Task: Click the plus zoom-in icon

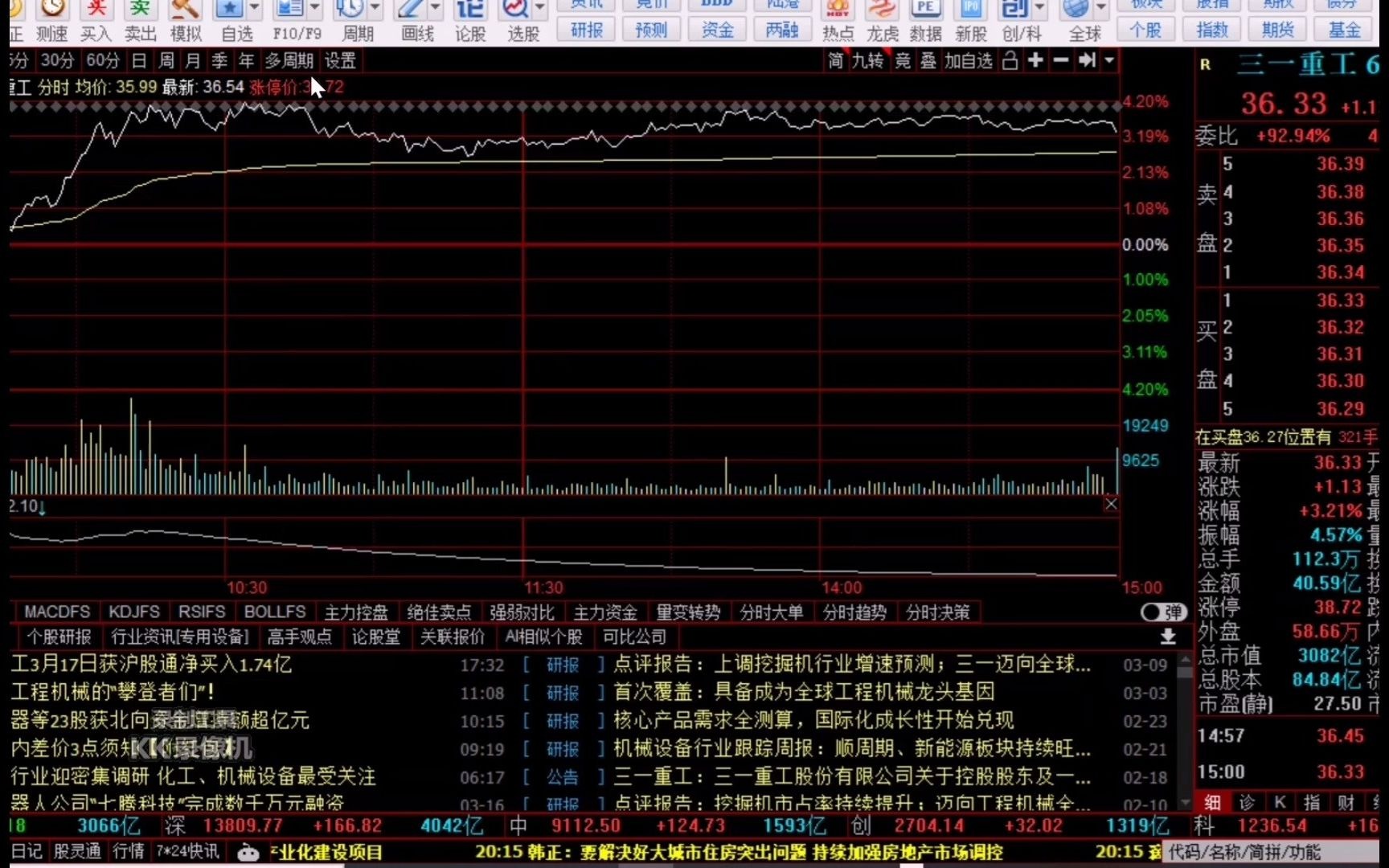Action: tap(1036, 60)
